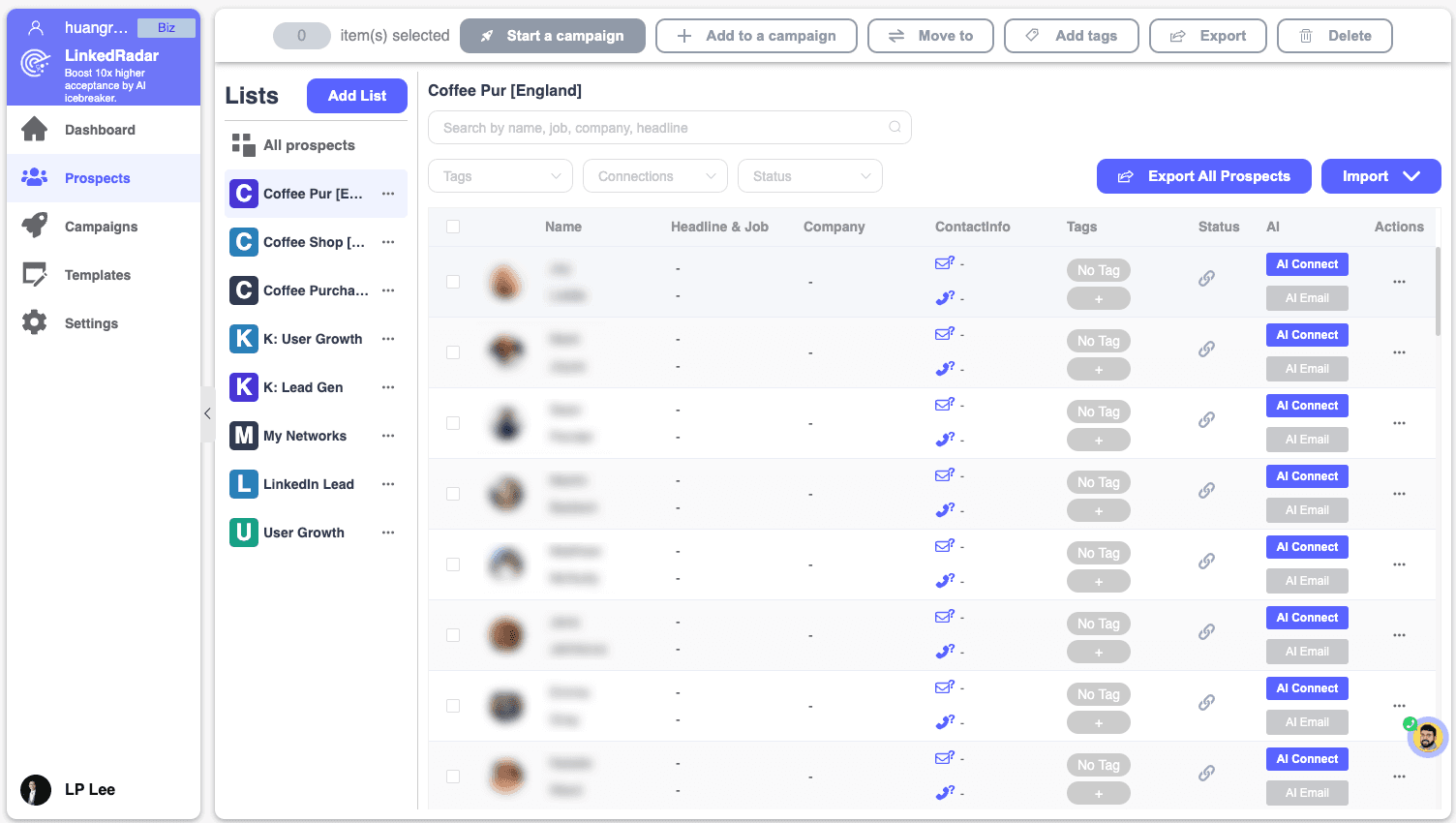Open actions menu of first prospect row
Screen dimensions: 1456x823
(1399, 282)
